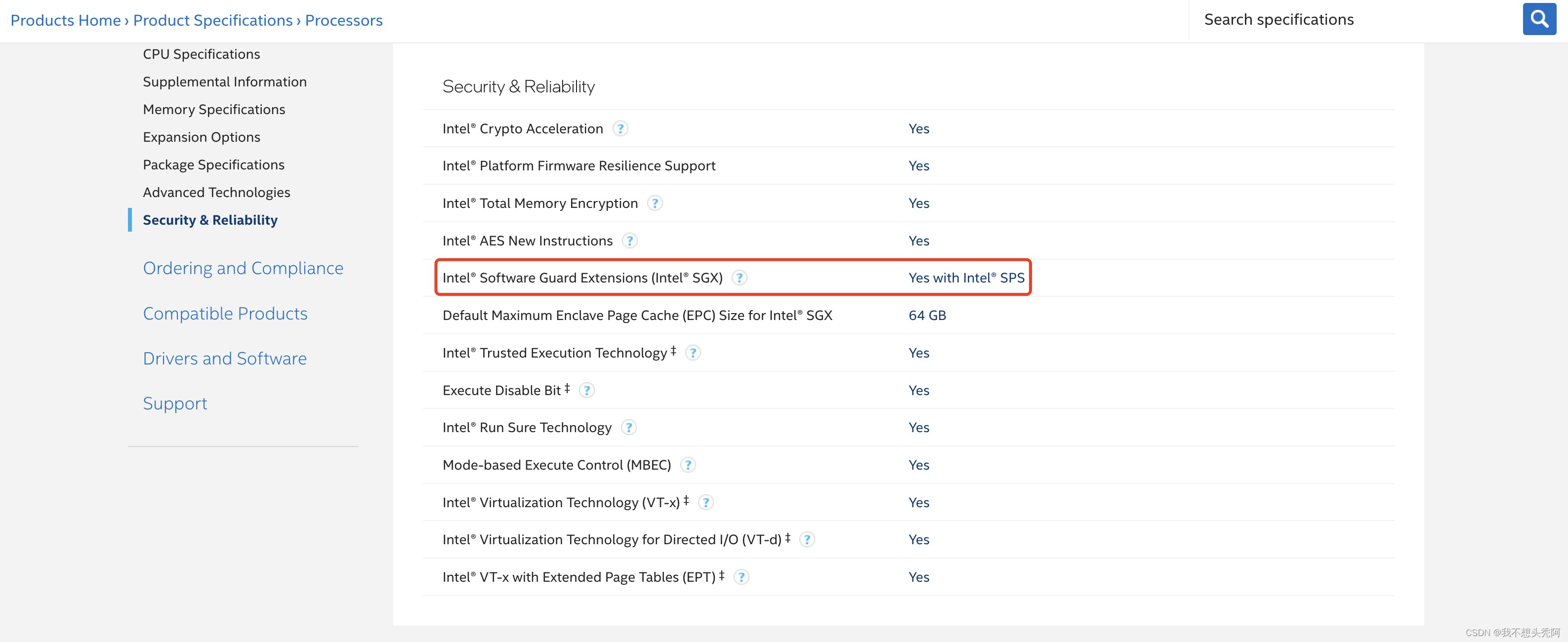
Task: Open Products Home breadcrumb link
Action: tap(65, 20)
